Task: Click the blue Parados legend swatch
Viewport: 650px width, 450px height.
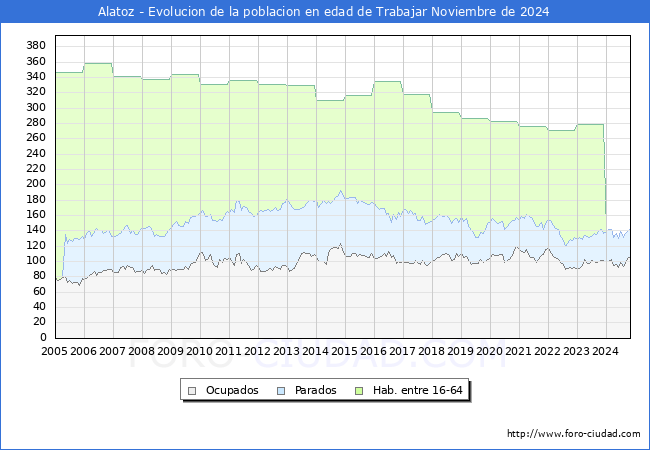Action: [281, 391]
